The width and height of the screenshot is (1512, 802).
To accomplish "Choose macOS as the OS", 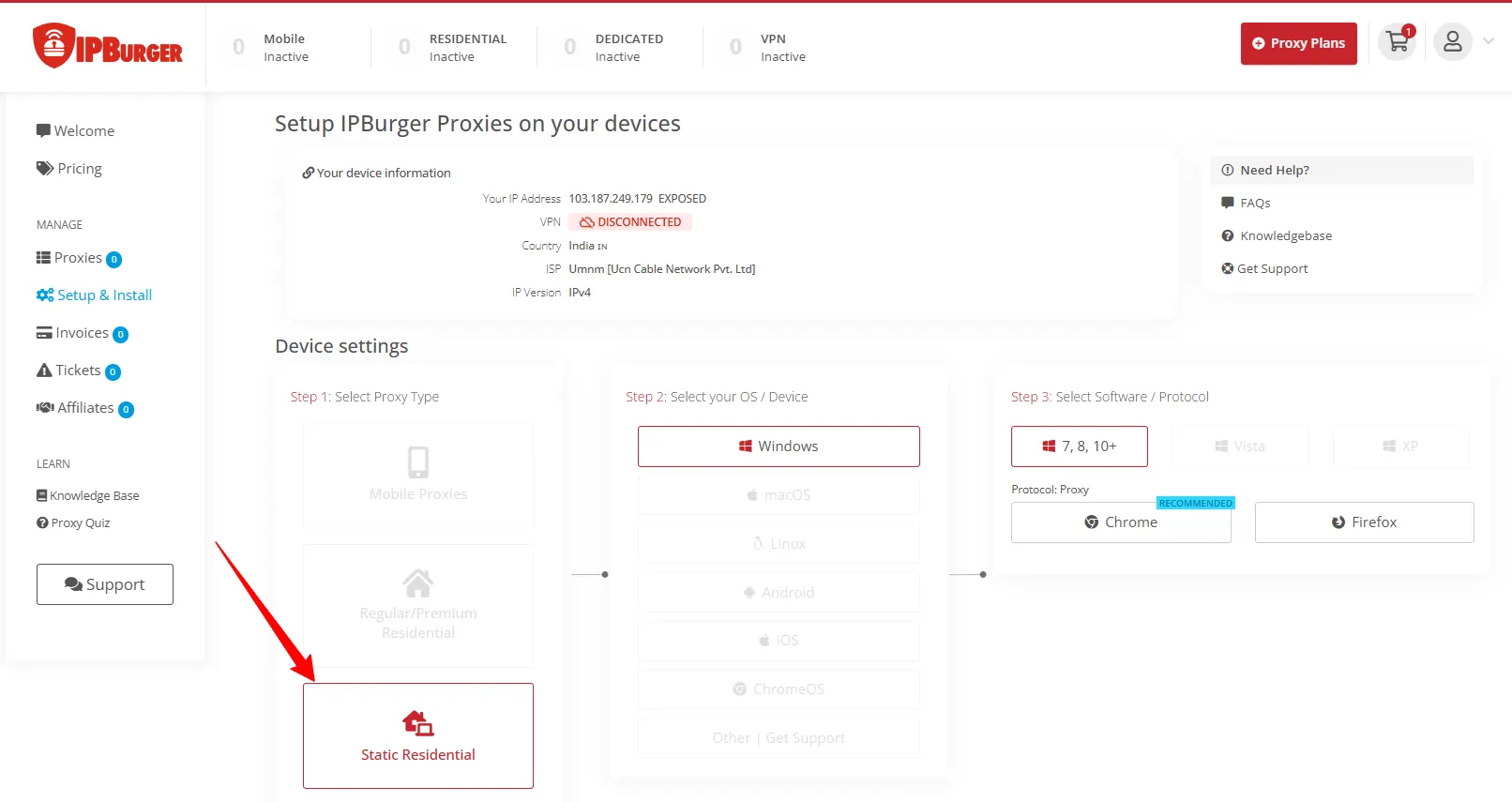I will point(779,495).
